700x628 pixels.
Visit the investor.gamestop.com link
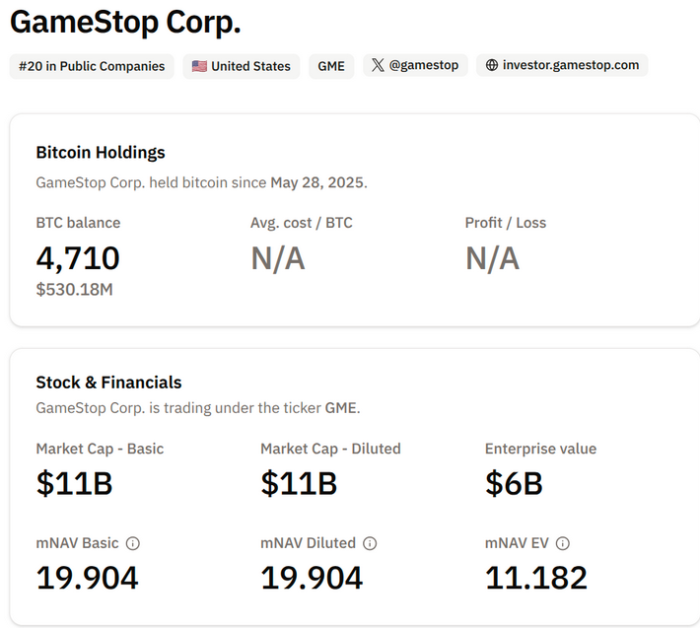562,65
